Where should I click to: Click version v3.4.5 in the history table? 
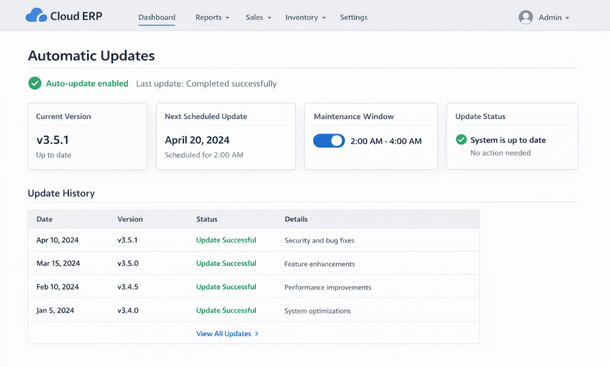128,287
